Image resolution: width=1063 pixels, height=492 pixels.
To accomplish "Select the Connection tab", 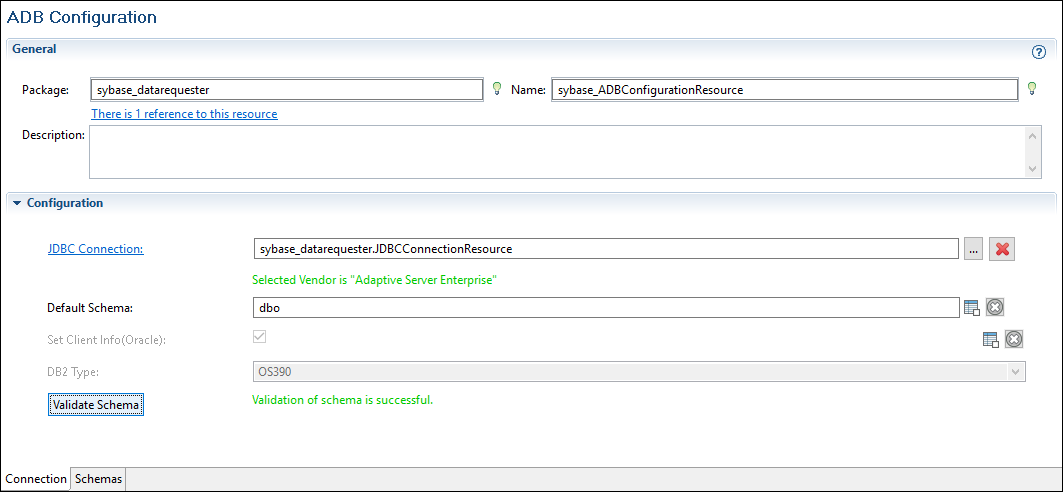I will [36, 478].
